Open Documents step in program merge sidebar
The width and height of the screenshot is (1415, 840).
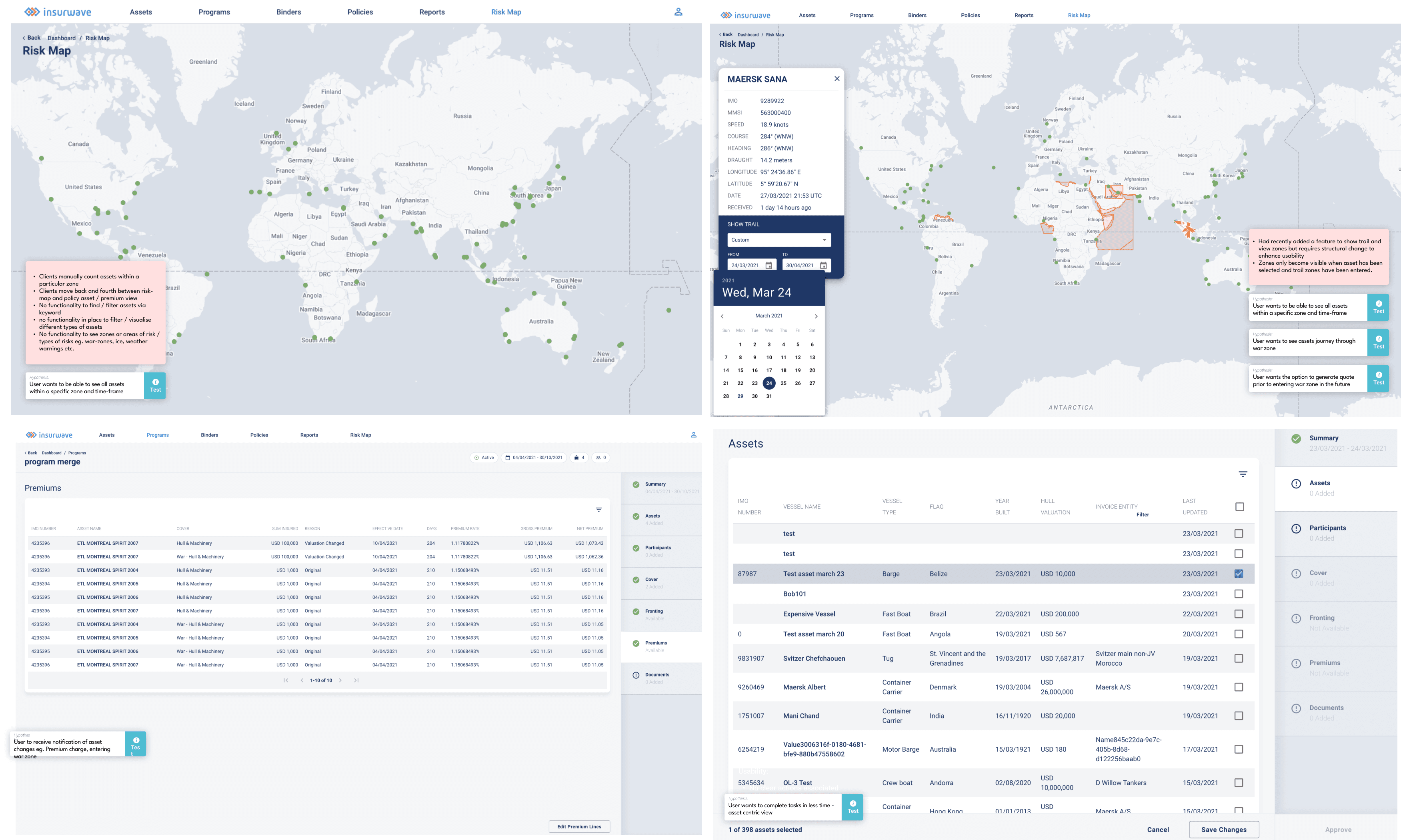point(661,678)
